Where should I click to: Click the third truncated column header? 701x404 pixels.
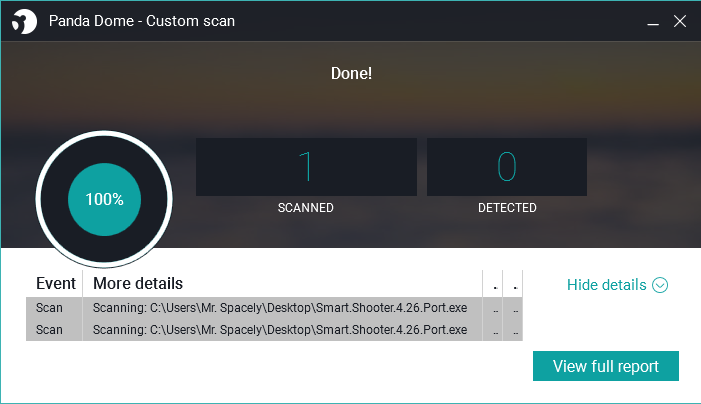pos(493,283)
